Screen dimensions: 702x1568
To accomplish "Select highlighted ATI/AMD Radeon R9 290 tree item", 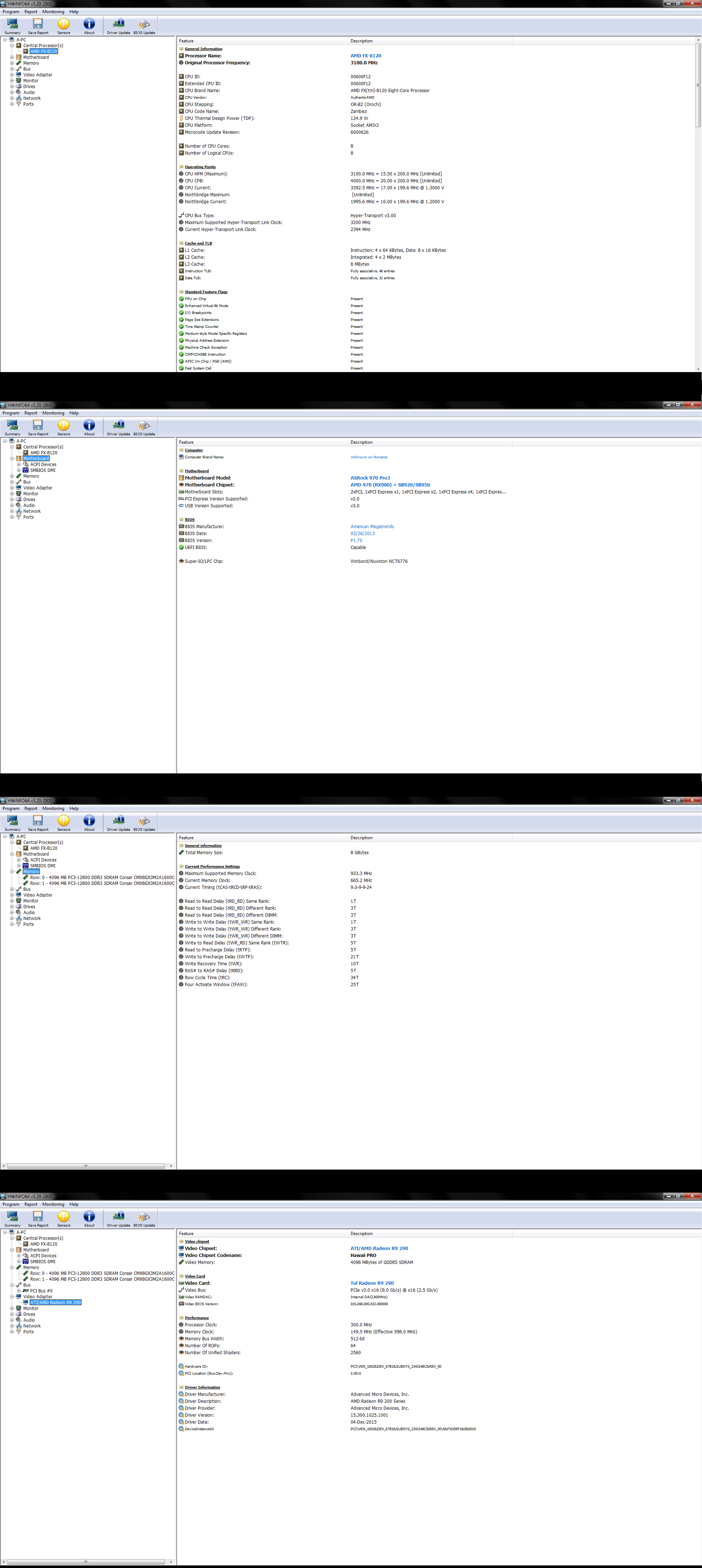I will point(56,1303).
